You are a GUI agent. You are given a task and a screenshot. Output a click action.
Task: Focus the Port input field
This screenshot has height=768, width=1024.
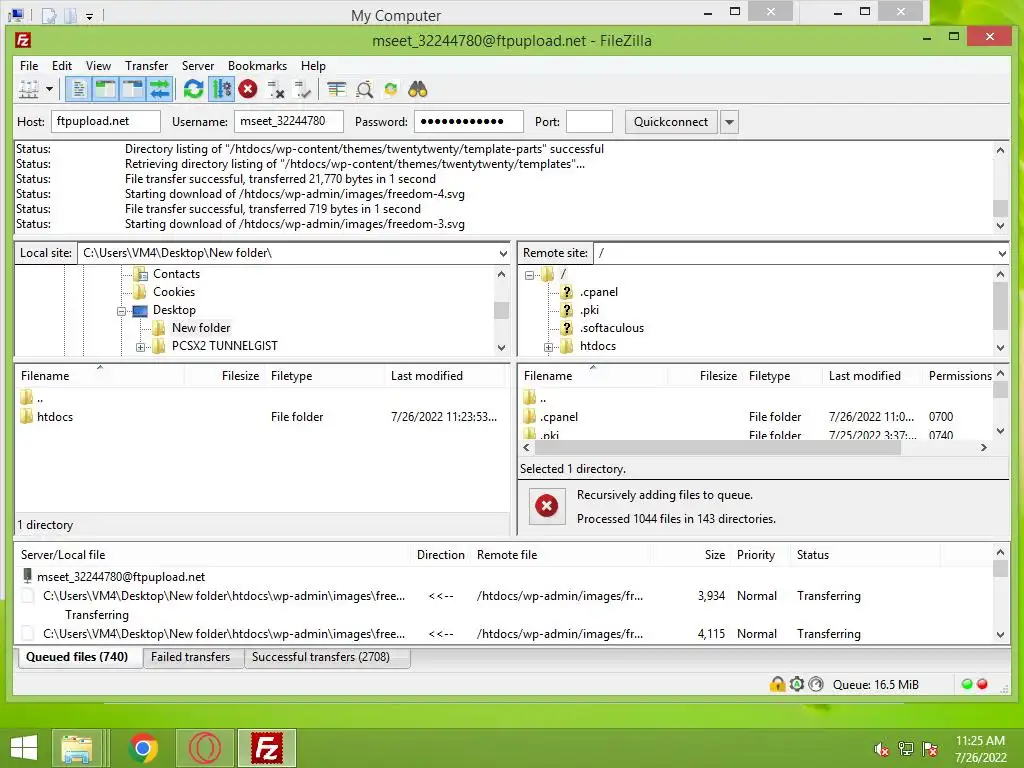coord(590,121)
